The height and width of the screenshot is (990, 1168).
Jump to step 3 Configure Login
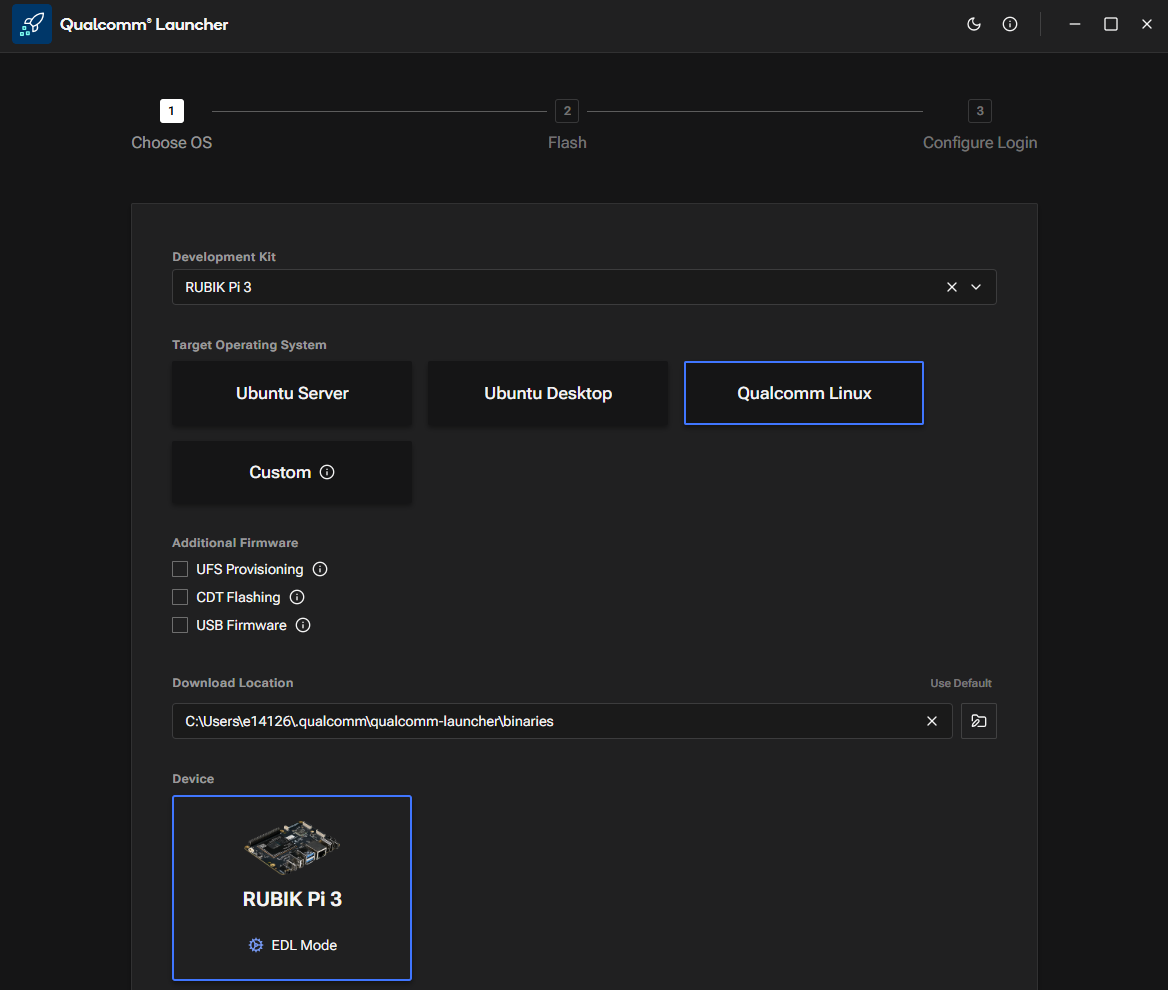(979, 111)
